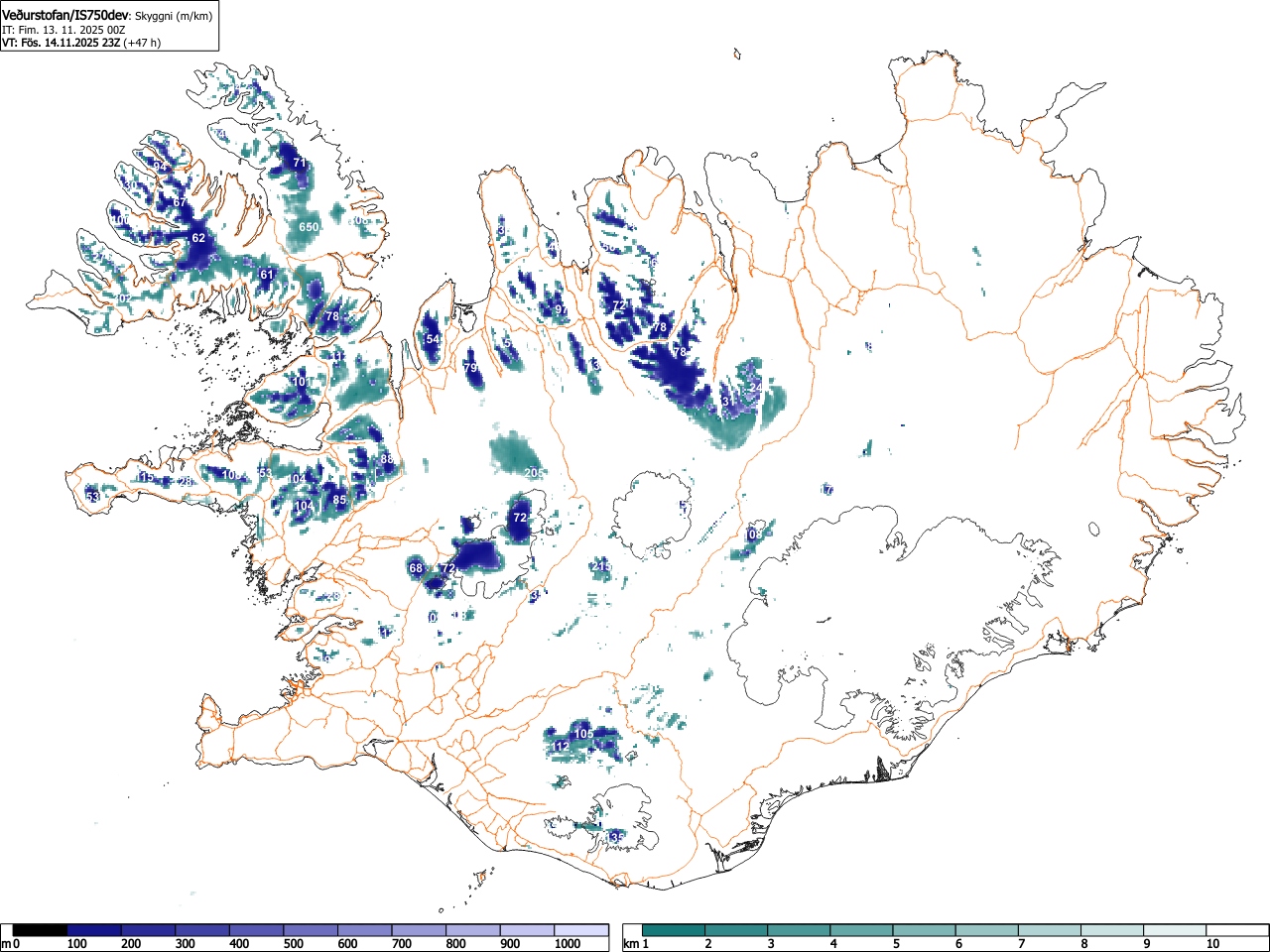1270x952 pixels.
Task: Pick the 200–300 m legend color
Action: pos(148,930)
